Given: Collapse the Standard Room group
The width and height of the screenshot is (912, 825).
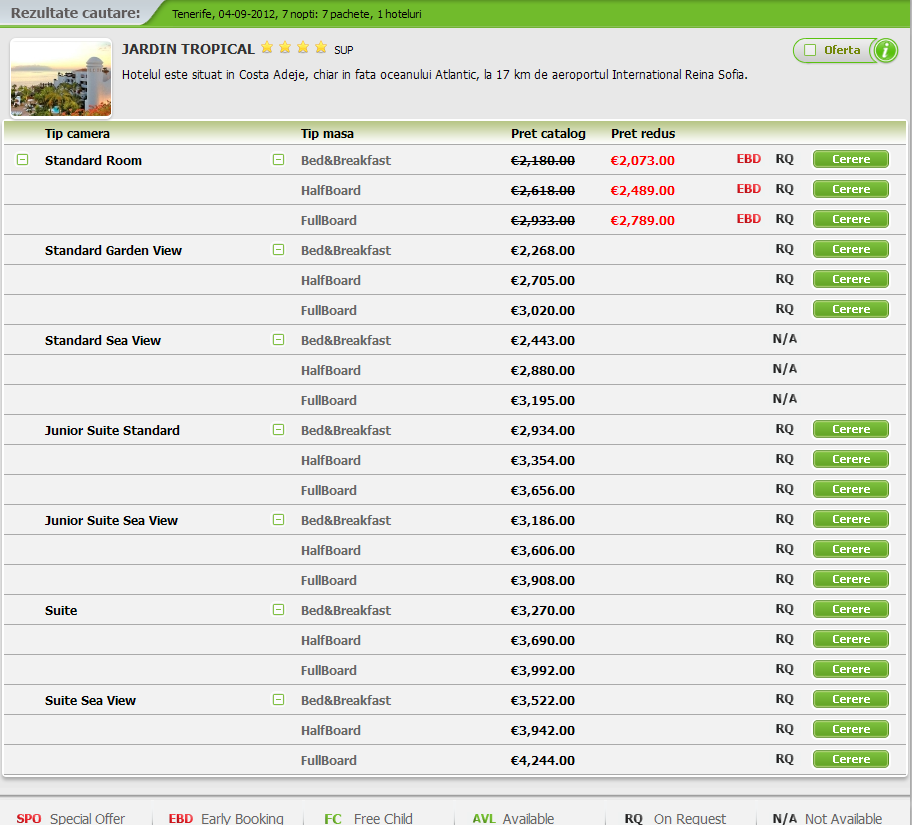Looking at the screenshot, I should (x=22, y=158).
